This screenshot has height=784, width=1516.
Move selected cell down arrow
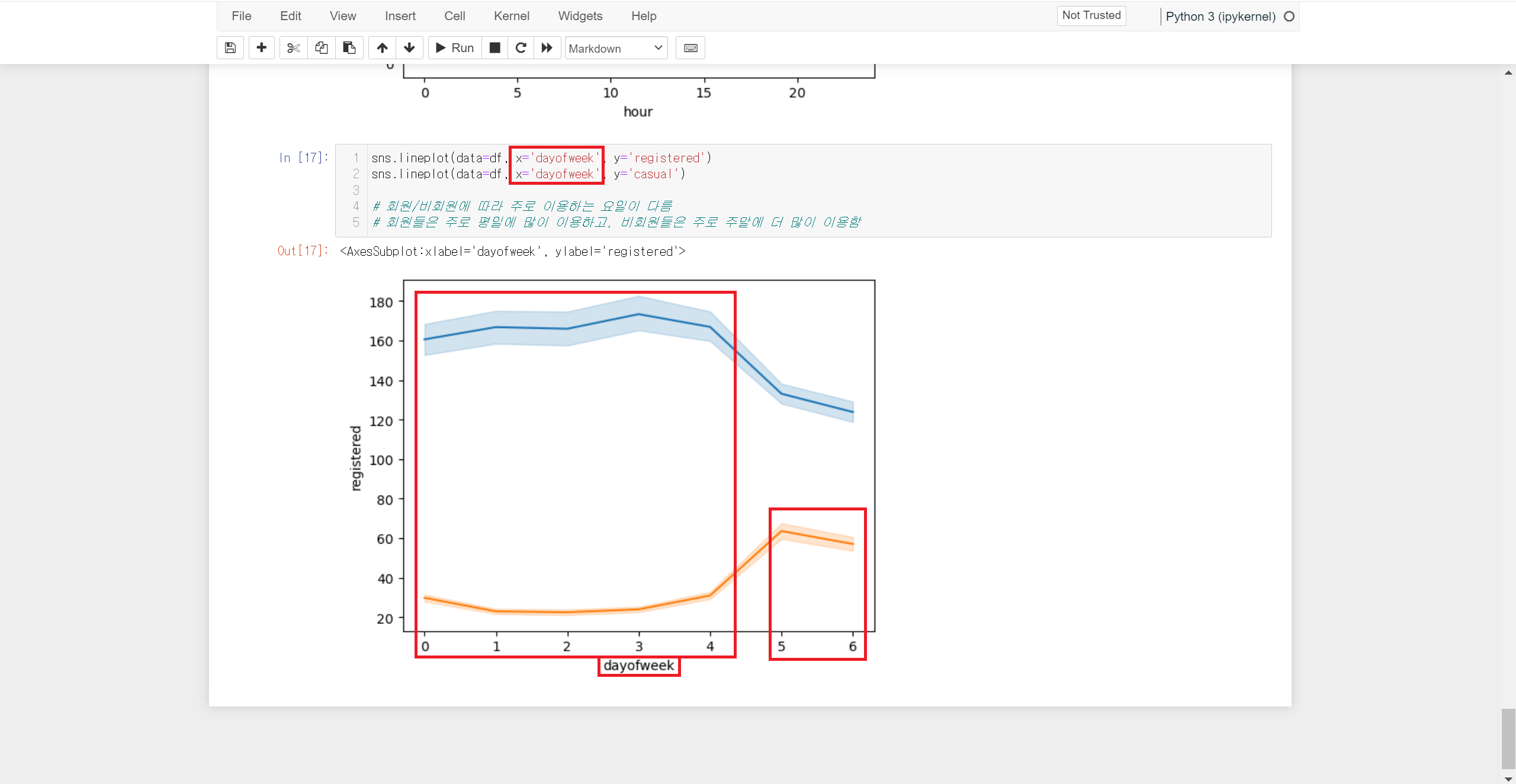[409, 48]
